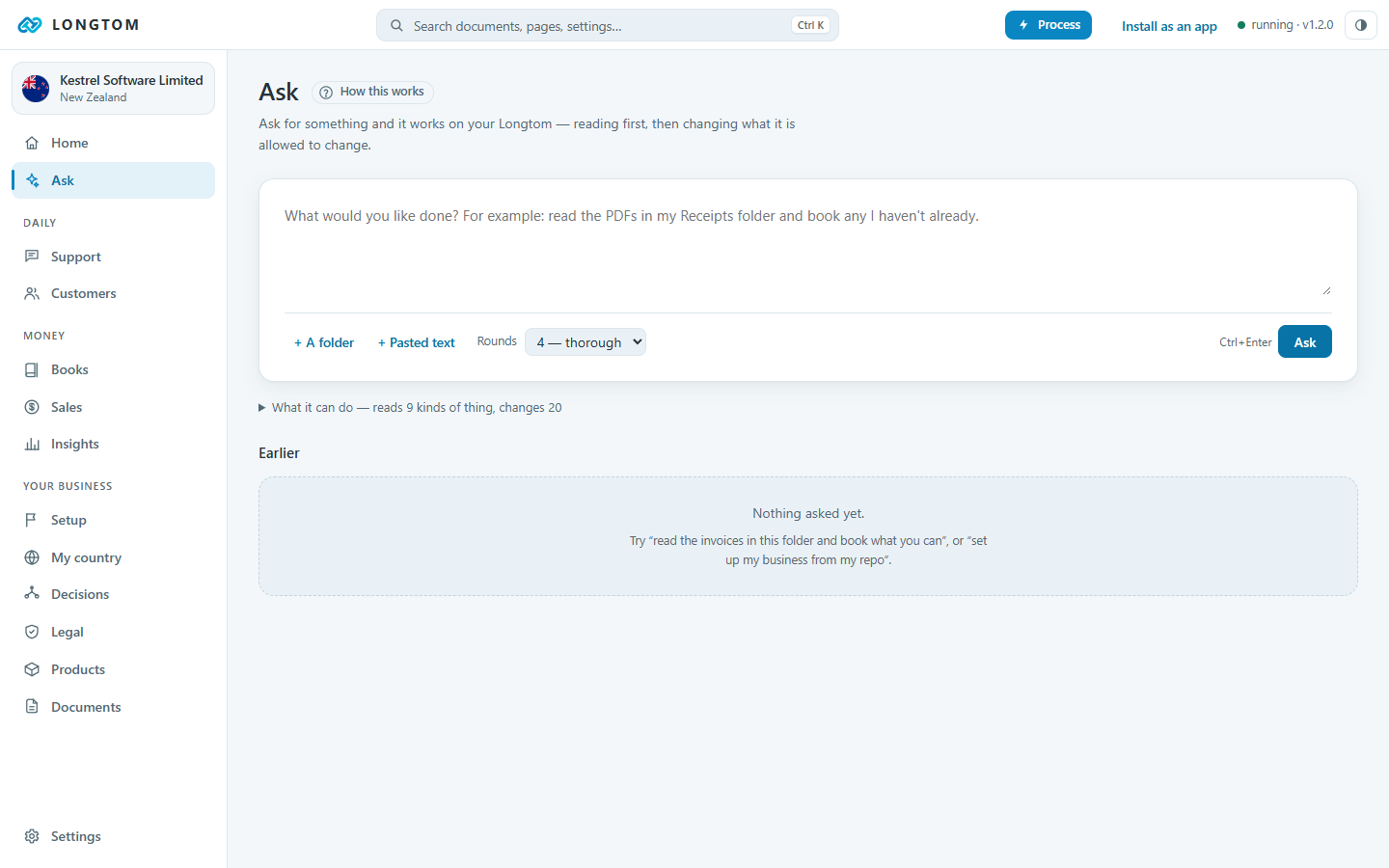Click the 'Ctrl K' shortcut badge
The height and width of the screenshot is (868, 1389).
(810, 26)
